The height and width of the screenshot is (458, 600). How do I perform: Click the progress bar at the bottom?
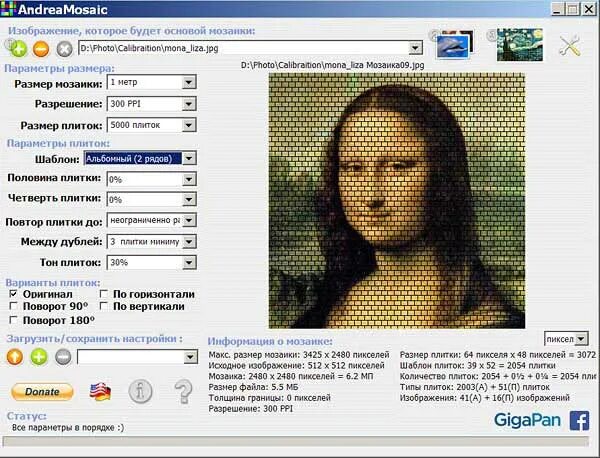point(295,442)
